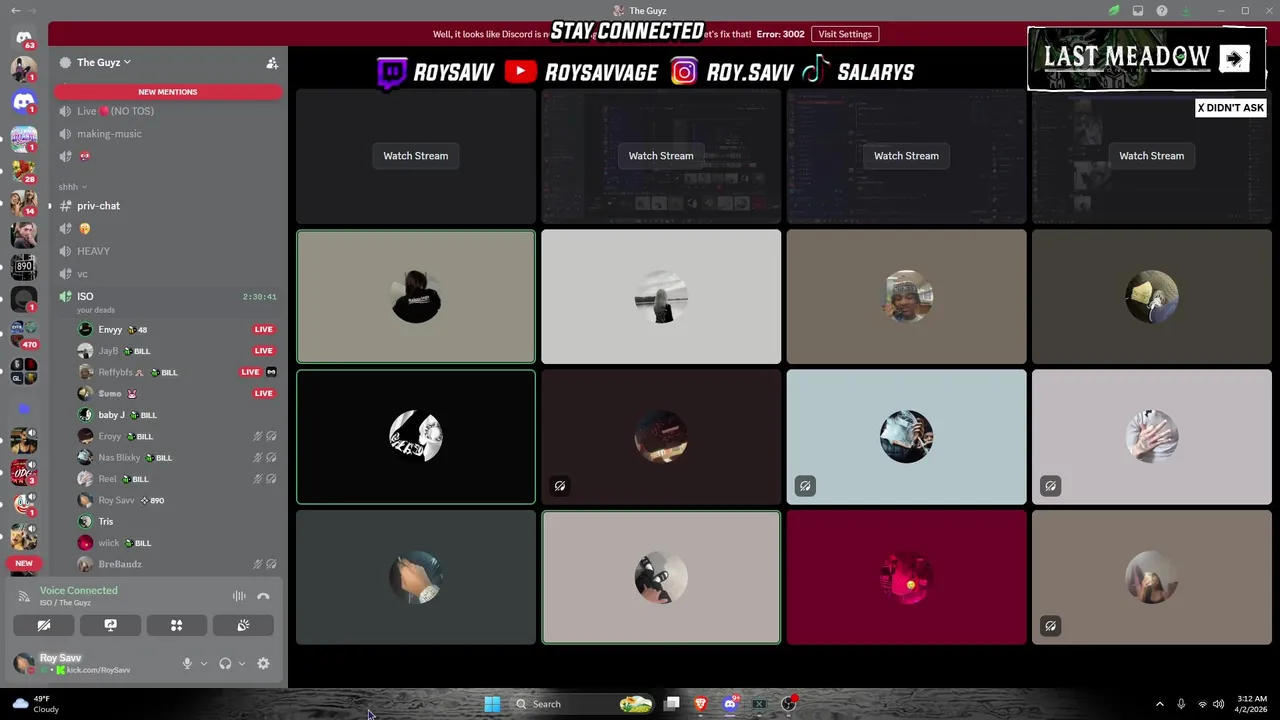Viewport: 1280px width, 720px height.
Task: Disconnect from voice with hang-up icon
Action: (263, 596)
